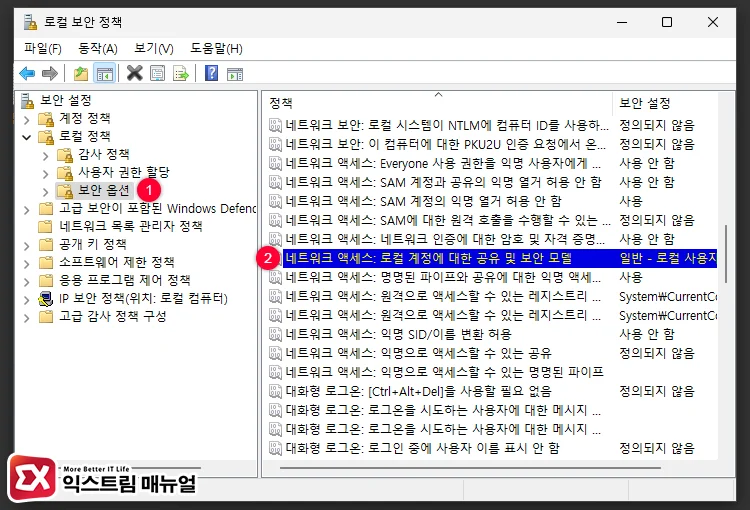Select policy 익명으로 액세스할 수 있는 공유
Viewport: 750px width, 510px height.
pos(493,353)
